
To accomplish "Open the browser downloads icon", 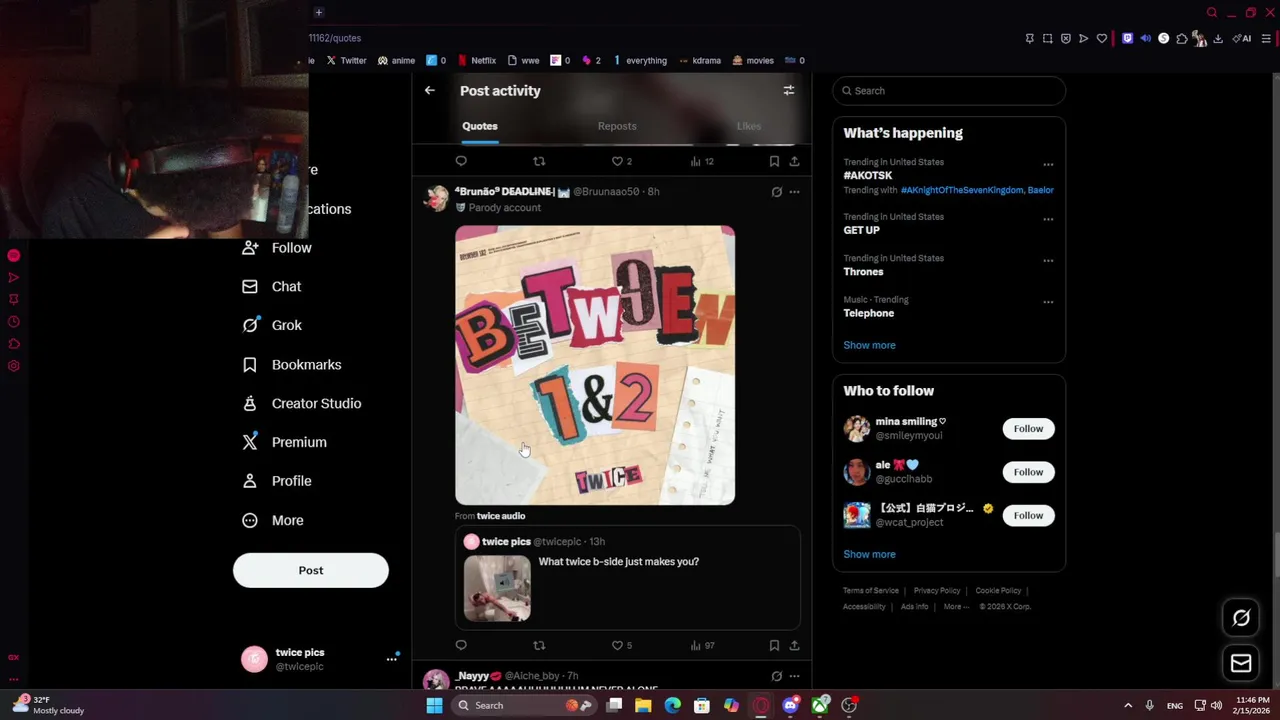I will coord(1218,39).
